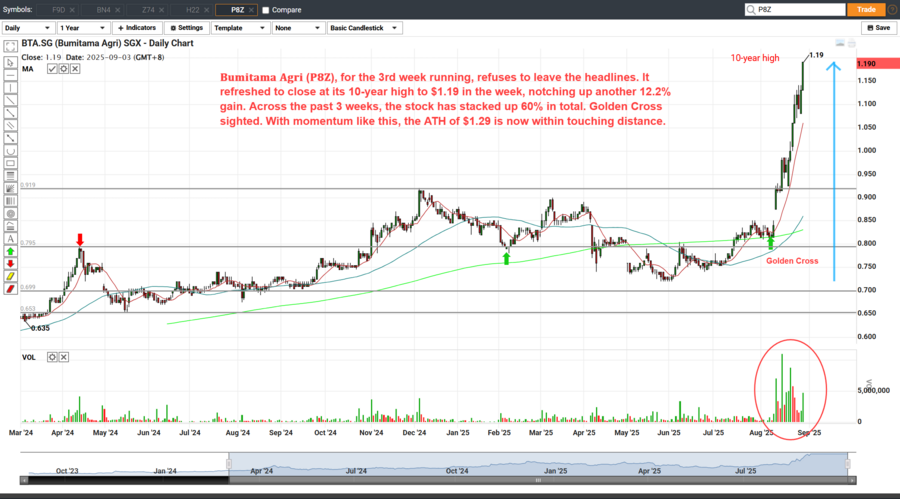This screenshot has height=499, width=900.
Task: Switch to the H22 symbol tab
Action: (x=193, y=10)
